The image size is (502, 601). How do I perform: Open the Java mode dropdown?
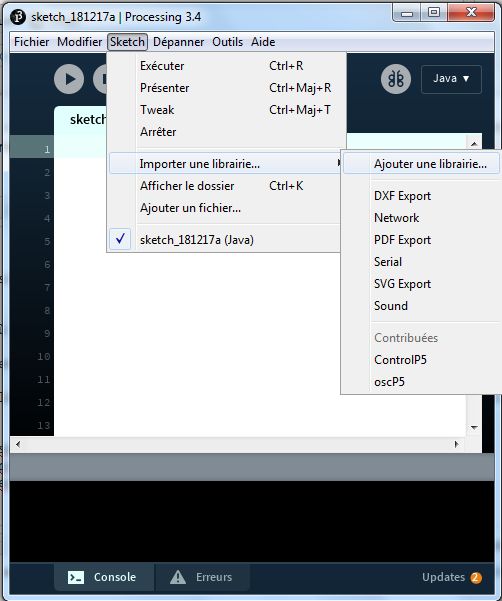pyautogui.click(x=451, y=79)
